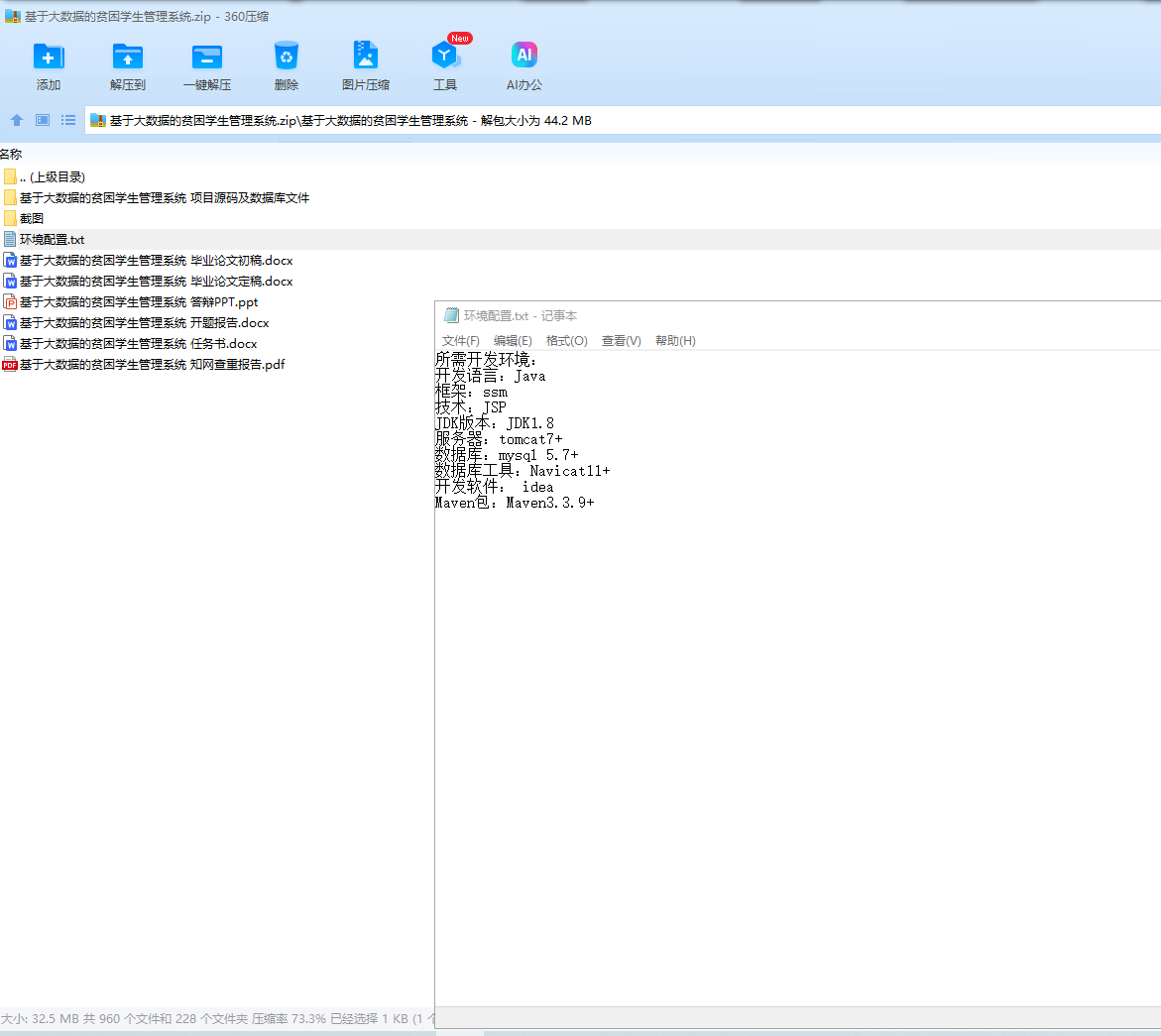Select the 答辩PPT.ppt file name

tap(139, 302)
